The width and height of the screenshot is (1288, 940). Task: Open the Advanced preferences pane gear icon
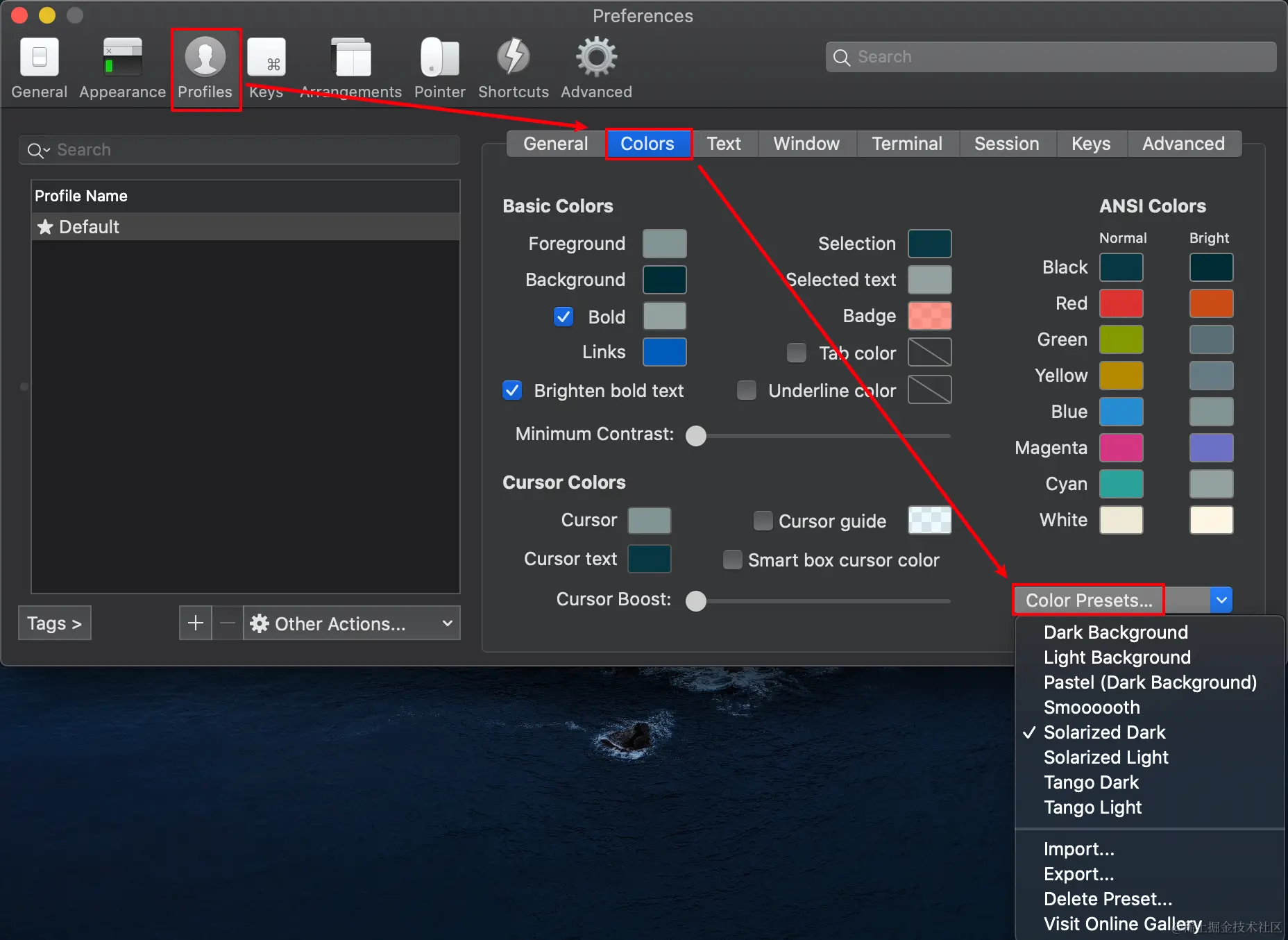click(x=597, y=57)
